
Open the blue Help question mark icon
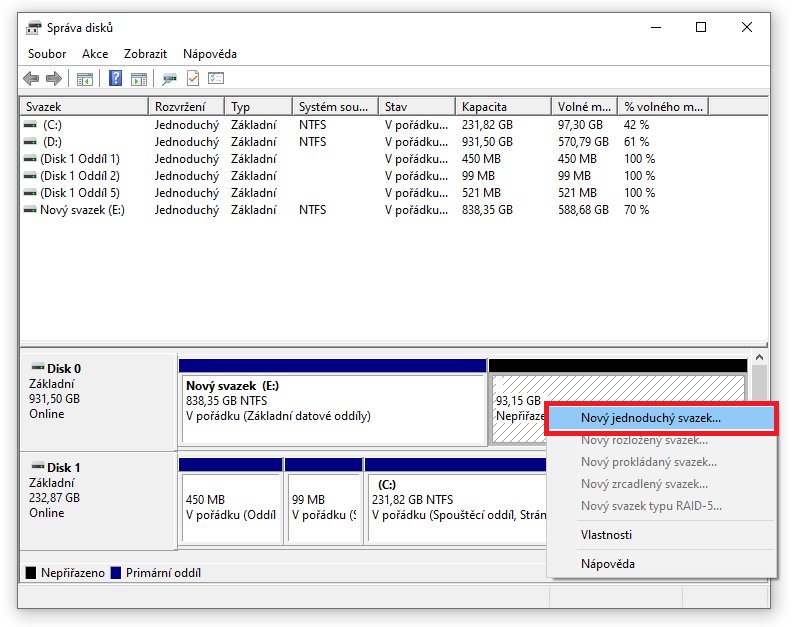tap(116, 78)
